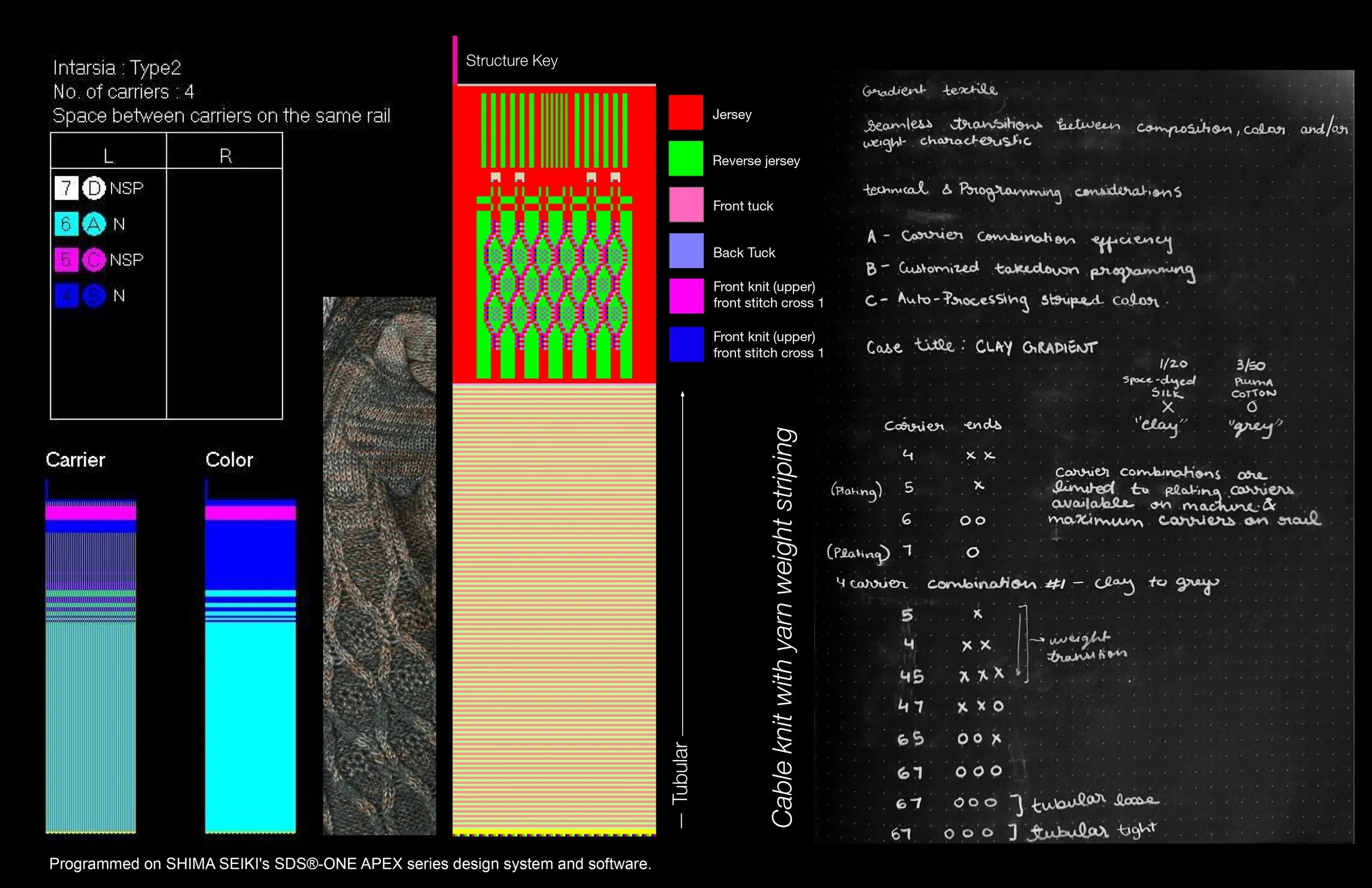1372x888 pixels.
Task: Click handwritten 'C - Auto-Processing striped color'
Action: tap(1017, 300)
